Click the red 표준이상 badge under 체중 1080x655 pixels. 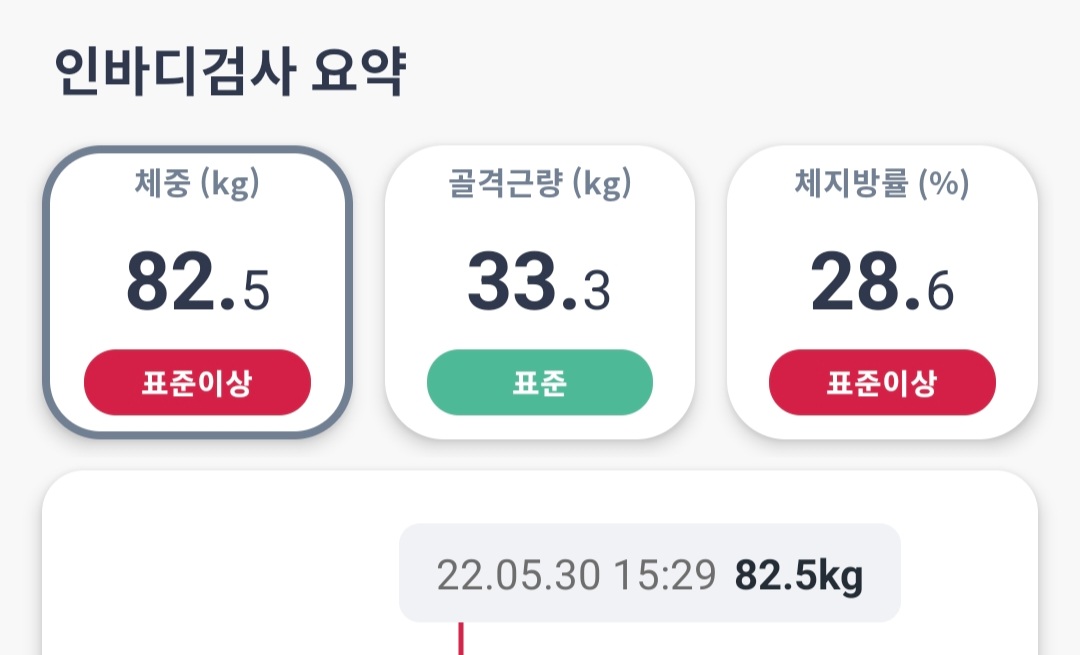pyautogui.click(x=197, y=383)
